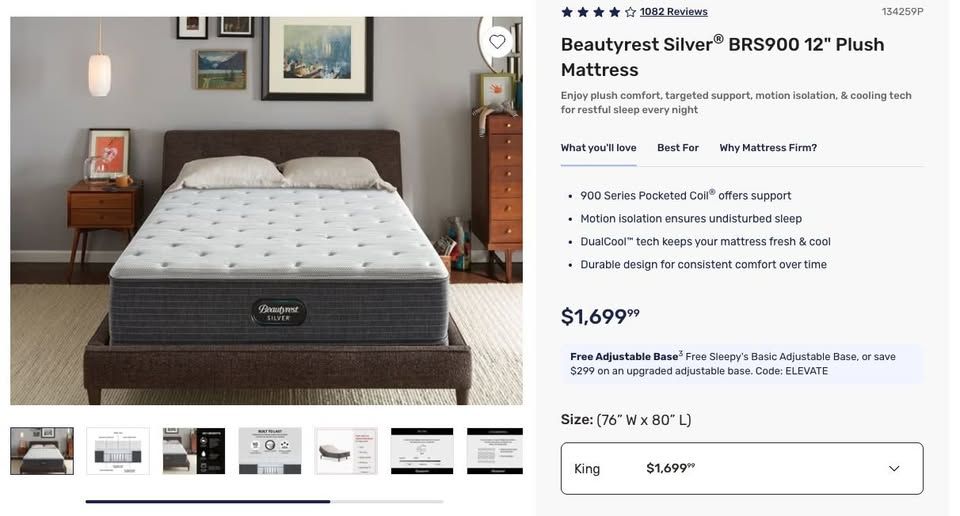The width and height of the screenshot is (960, 516).
Task: Show the Built to Last thumbnail
Action: tap(270, 451)
